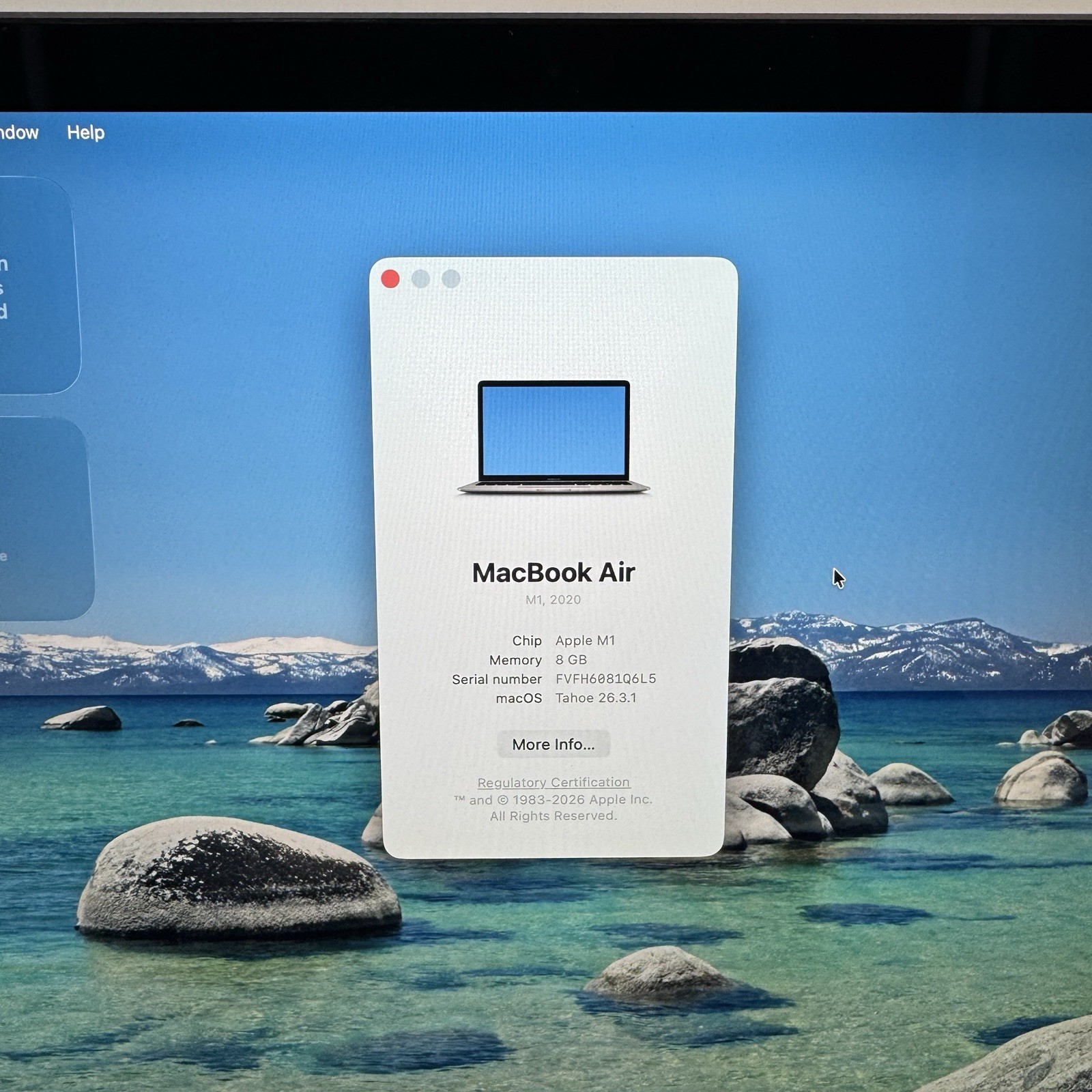Click the MacBook Air laptop image
Viewport: 1092px width, 1092px height.
tap(553, 437)
